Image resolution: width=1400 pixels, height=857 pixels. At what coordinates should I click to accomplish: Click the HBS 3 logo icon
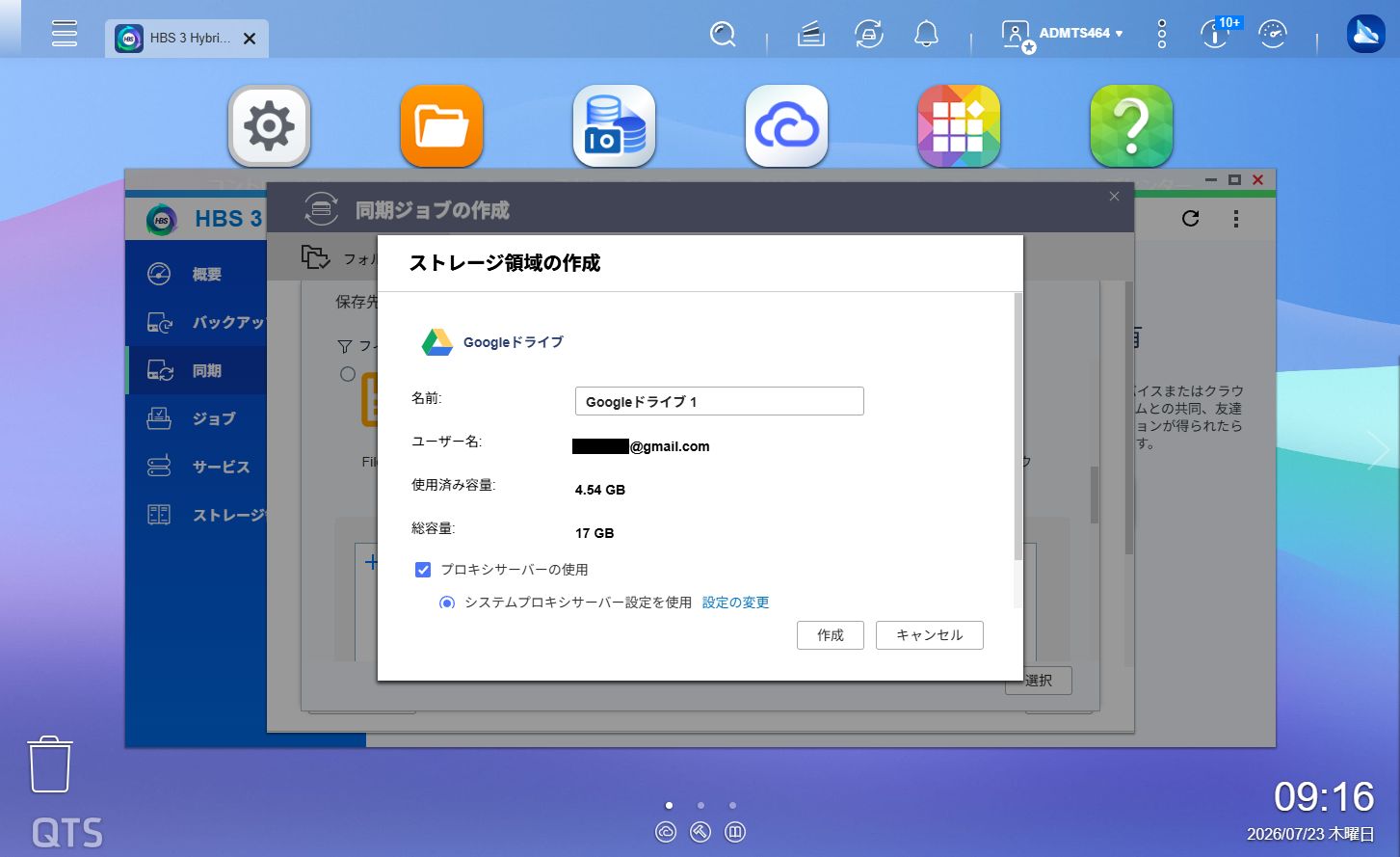(x=162, y=220)
